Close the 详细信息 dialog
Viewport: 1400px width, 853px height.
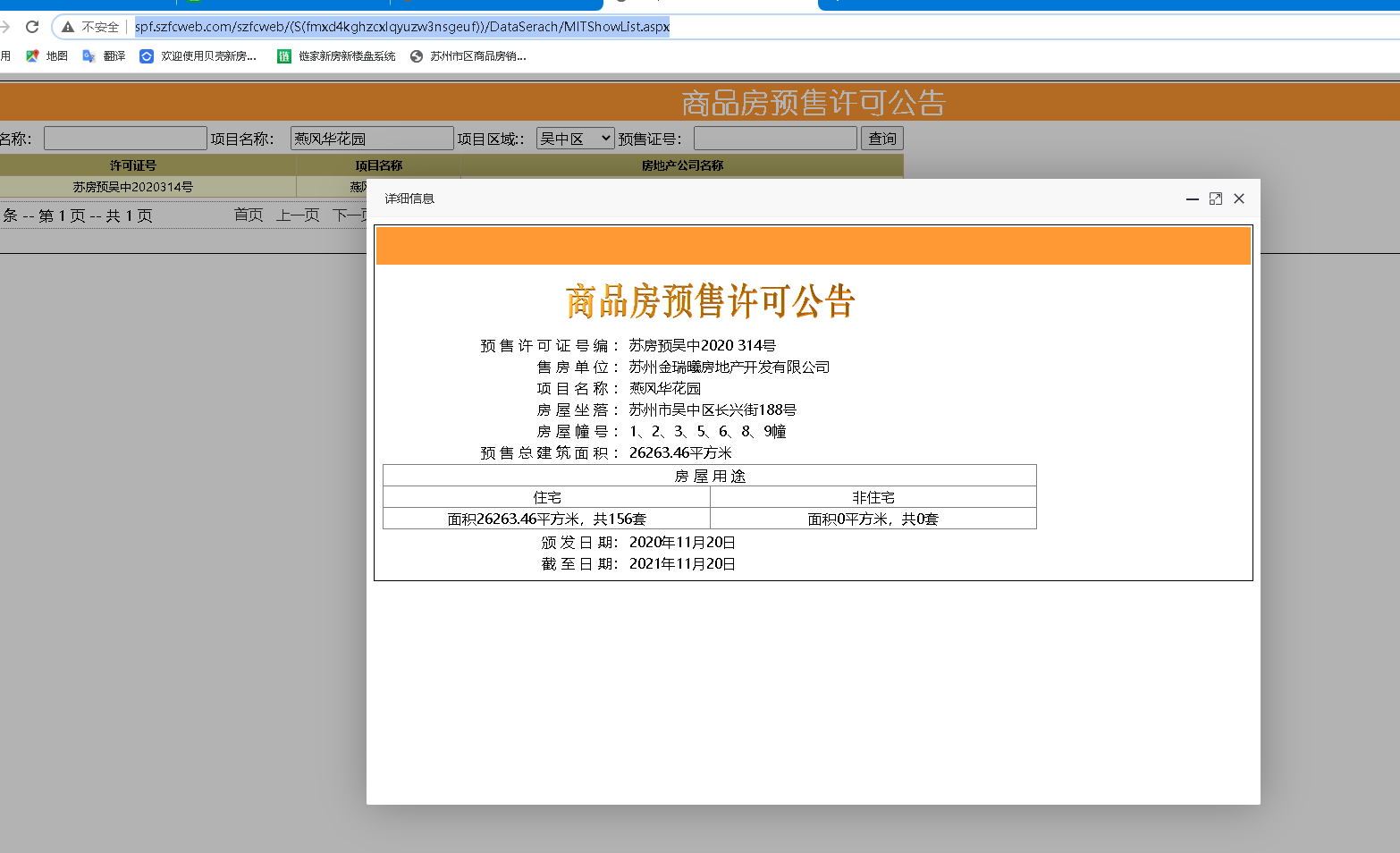[1239, 198]
